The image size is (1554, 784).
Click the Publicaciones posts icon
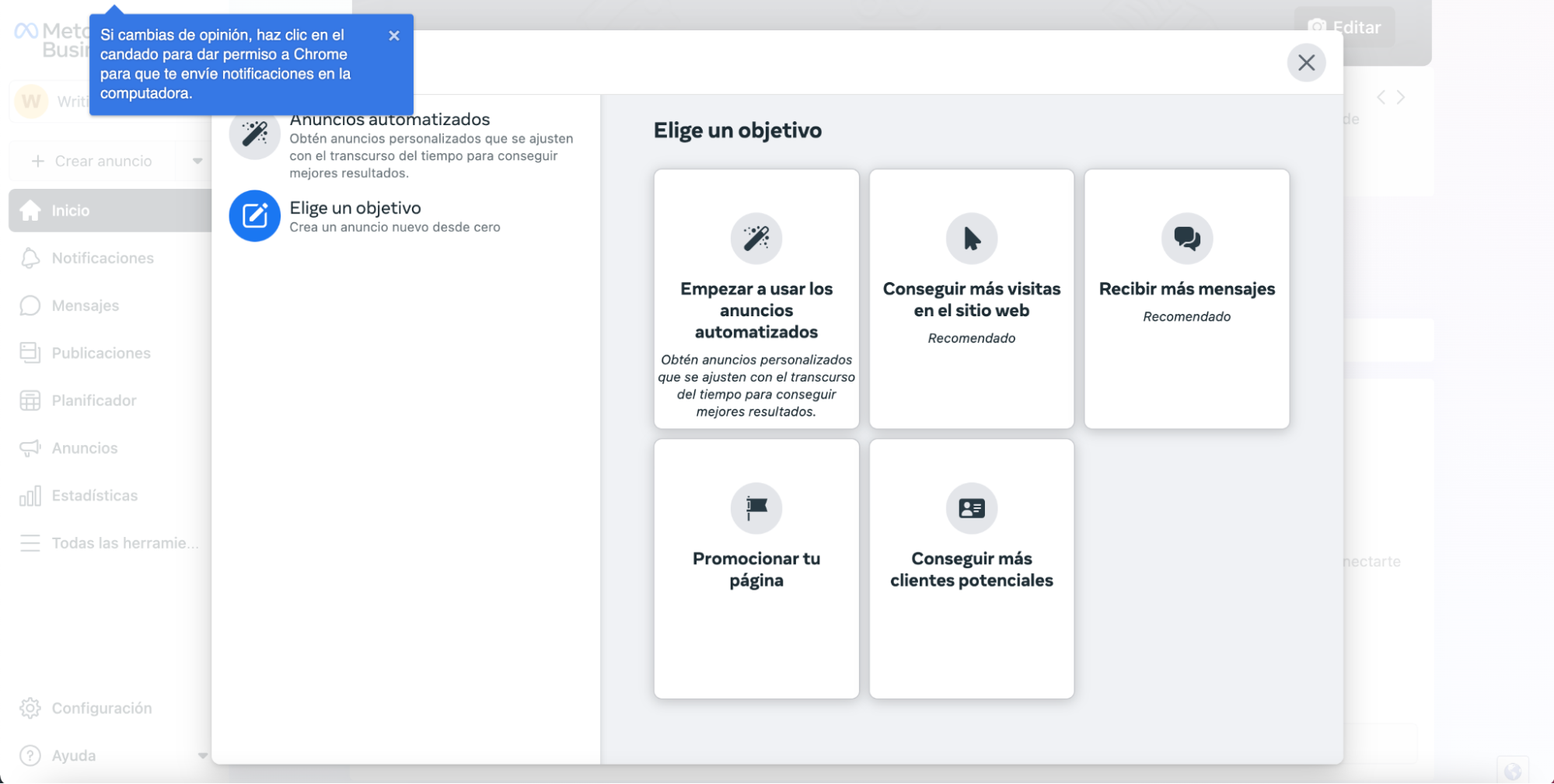pyautogui.click(x=30, y=353)
